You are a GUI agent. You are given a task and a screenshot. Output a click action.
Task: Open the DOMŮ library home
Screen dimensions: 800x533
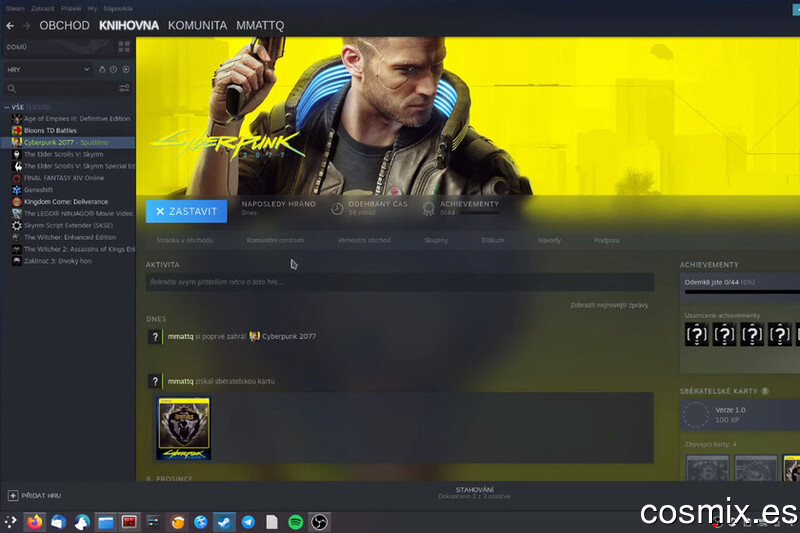pos(17,47)
